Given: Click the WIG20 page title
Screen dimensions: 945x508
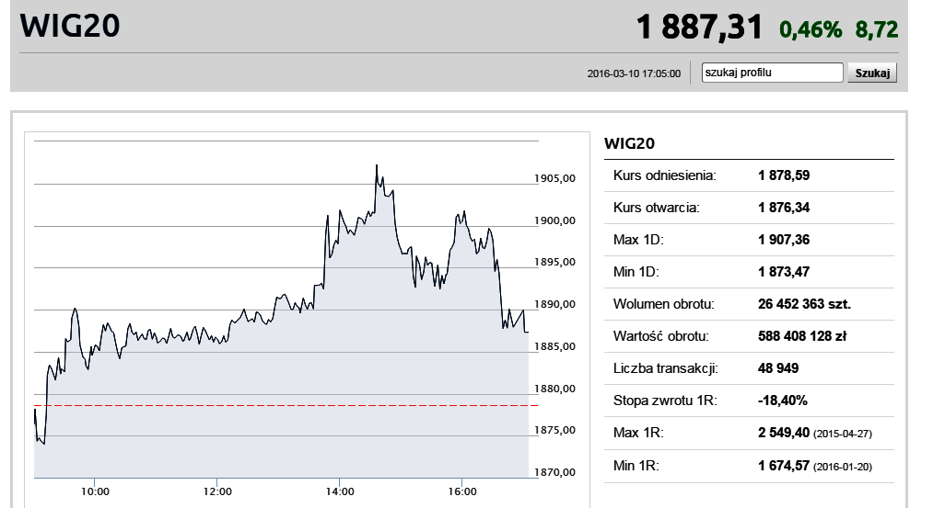Looking at the screenshot, I should (70, 26).
